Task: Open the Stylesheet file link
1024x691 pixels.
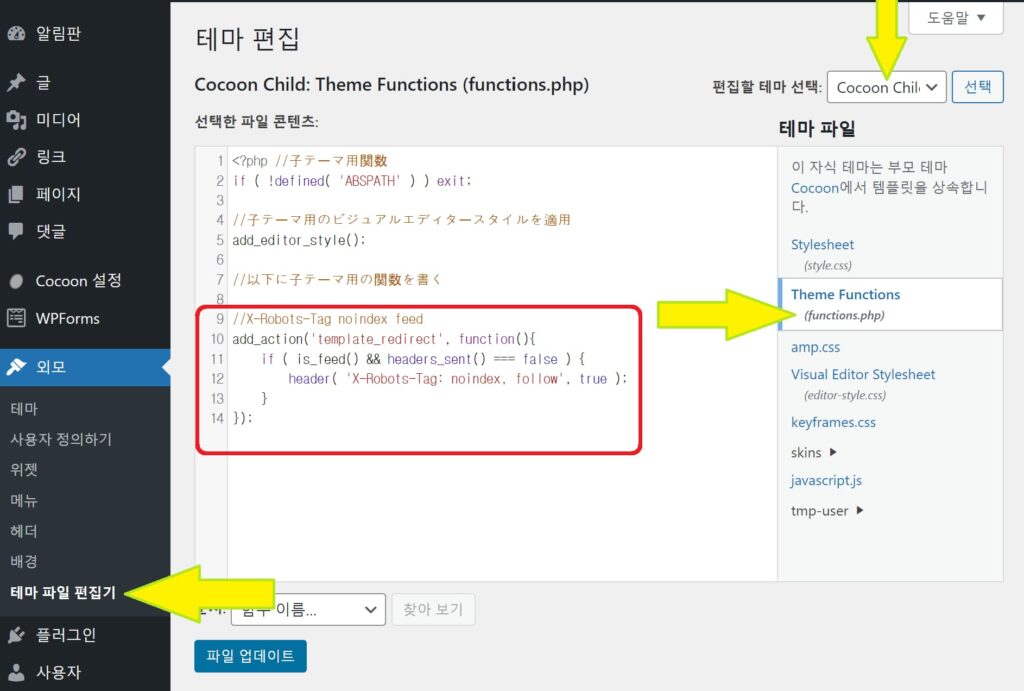Action: (822, 245)
